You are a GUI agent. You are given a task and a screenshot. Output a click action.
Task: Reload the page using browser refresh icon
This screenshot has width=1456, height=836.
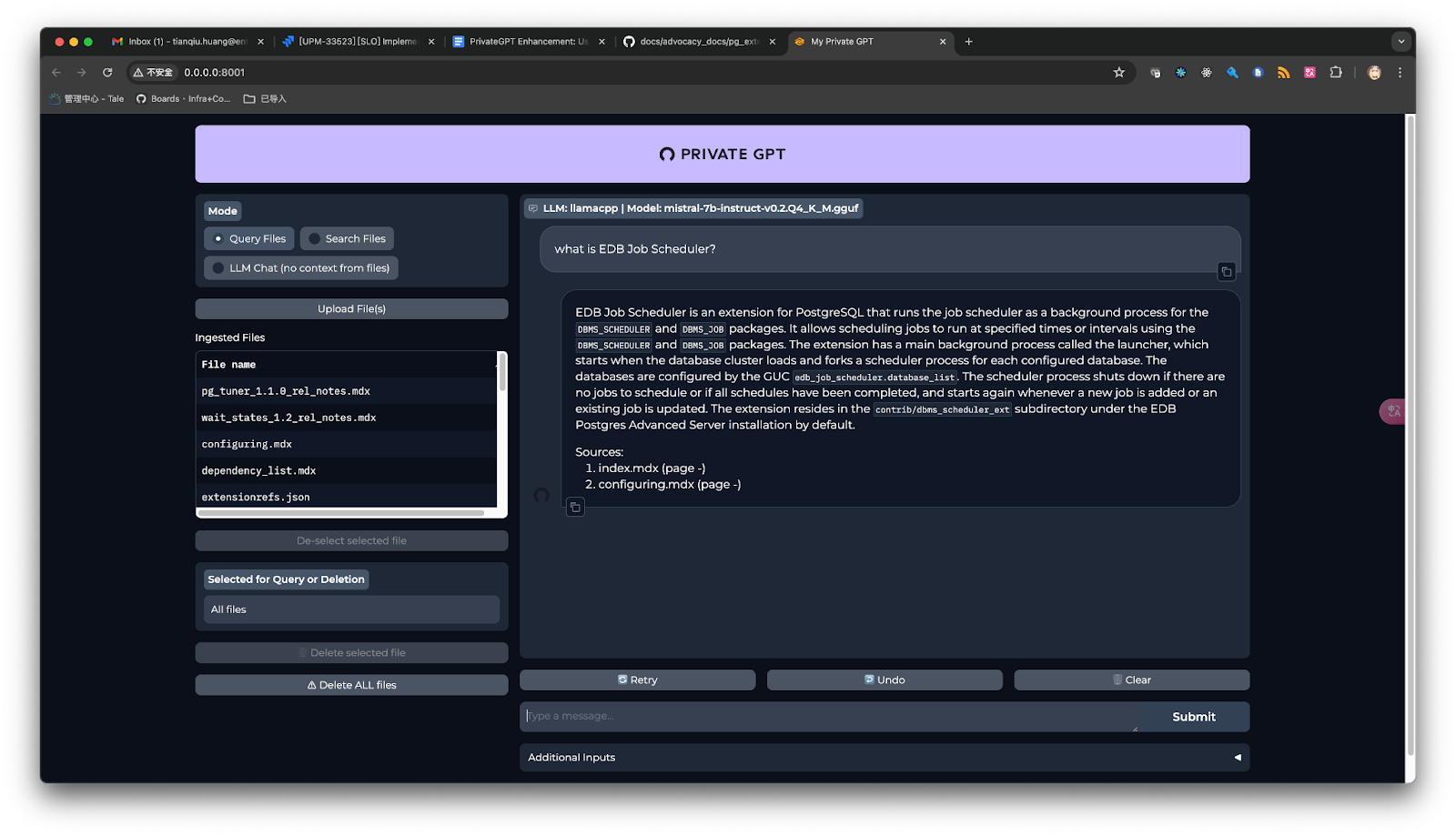[x=107, y=73]
